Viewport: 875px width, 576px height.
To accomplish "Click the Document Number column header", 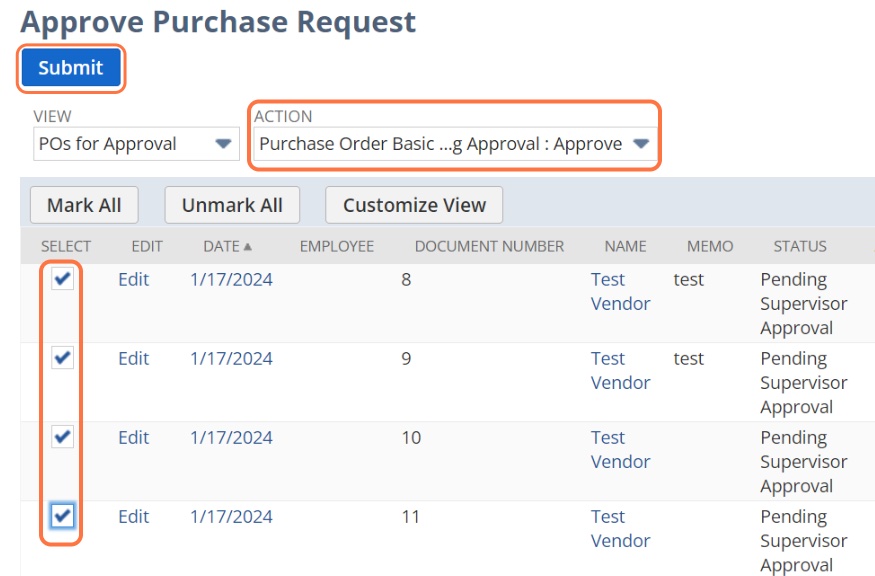I will [x=489, y=246].
